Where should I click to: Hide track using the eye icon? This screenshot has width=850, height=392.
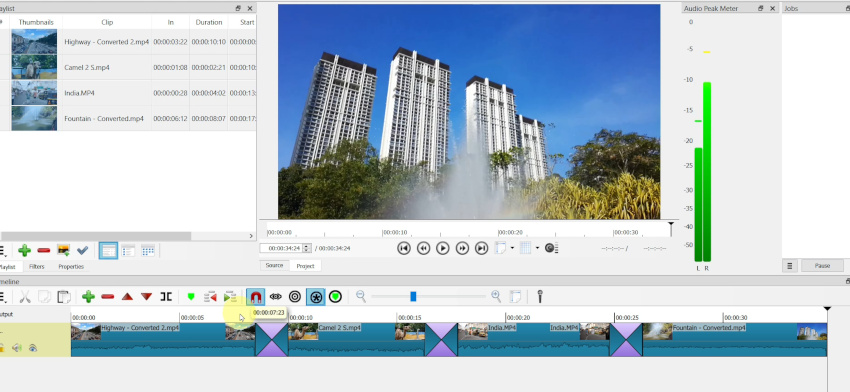coord(33,348)
